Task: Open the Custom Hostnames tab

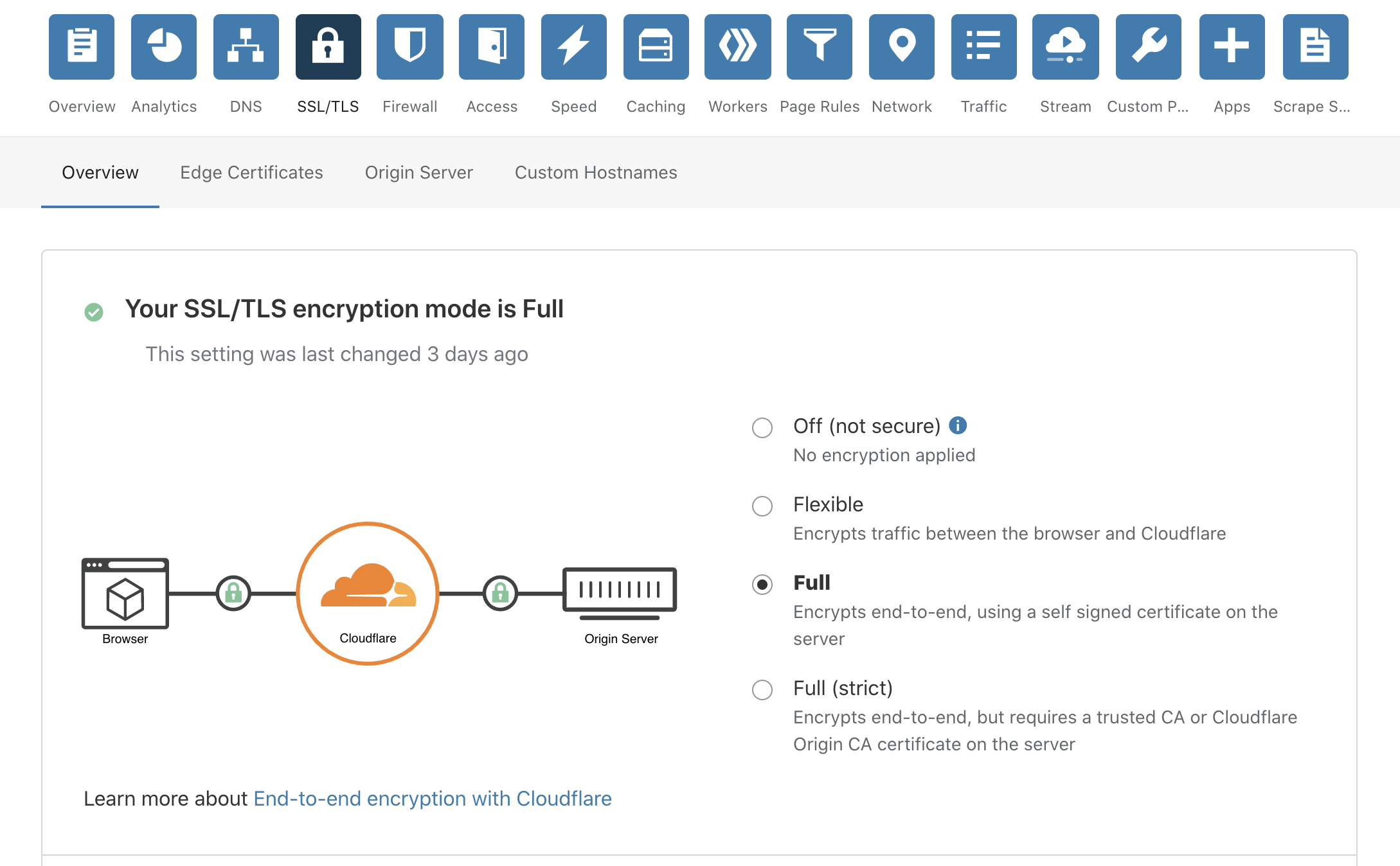Action: click(596, 172)
